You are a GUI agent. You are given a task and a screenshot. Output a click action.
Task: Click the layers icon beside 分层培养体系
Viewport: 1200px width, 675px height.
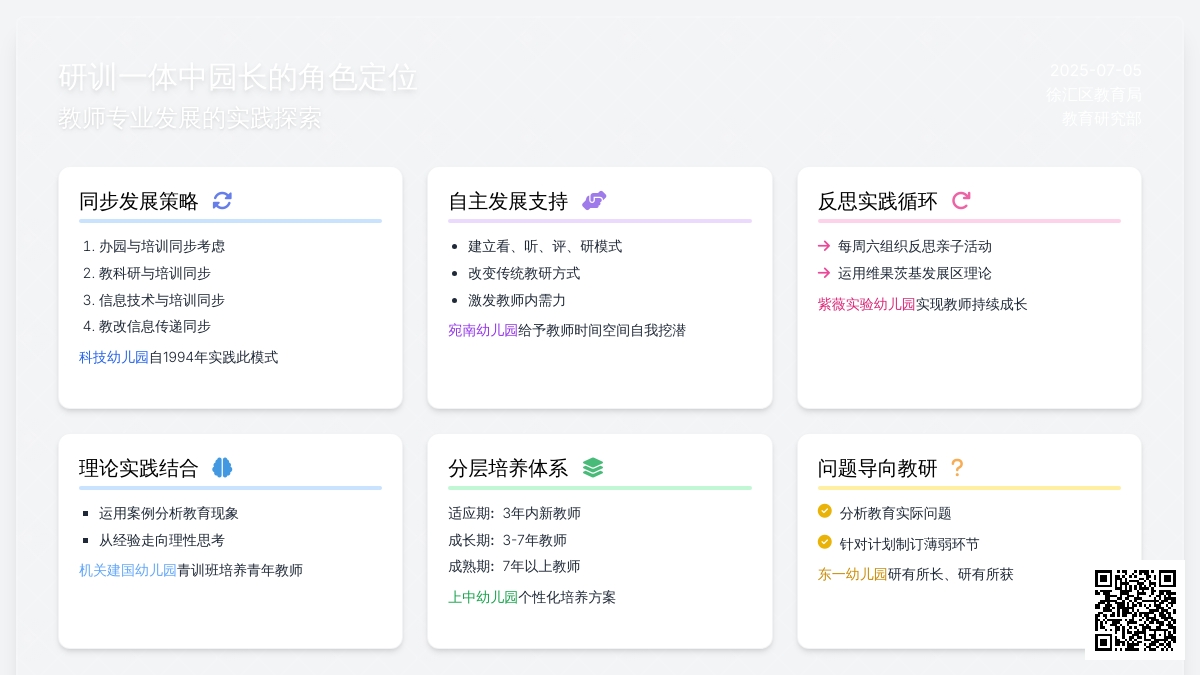click(x=593, y=468)
